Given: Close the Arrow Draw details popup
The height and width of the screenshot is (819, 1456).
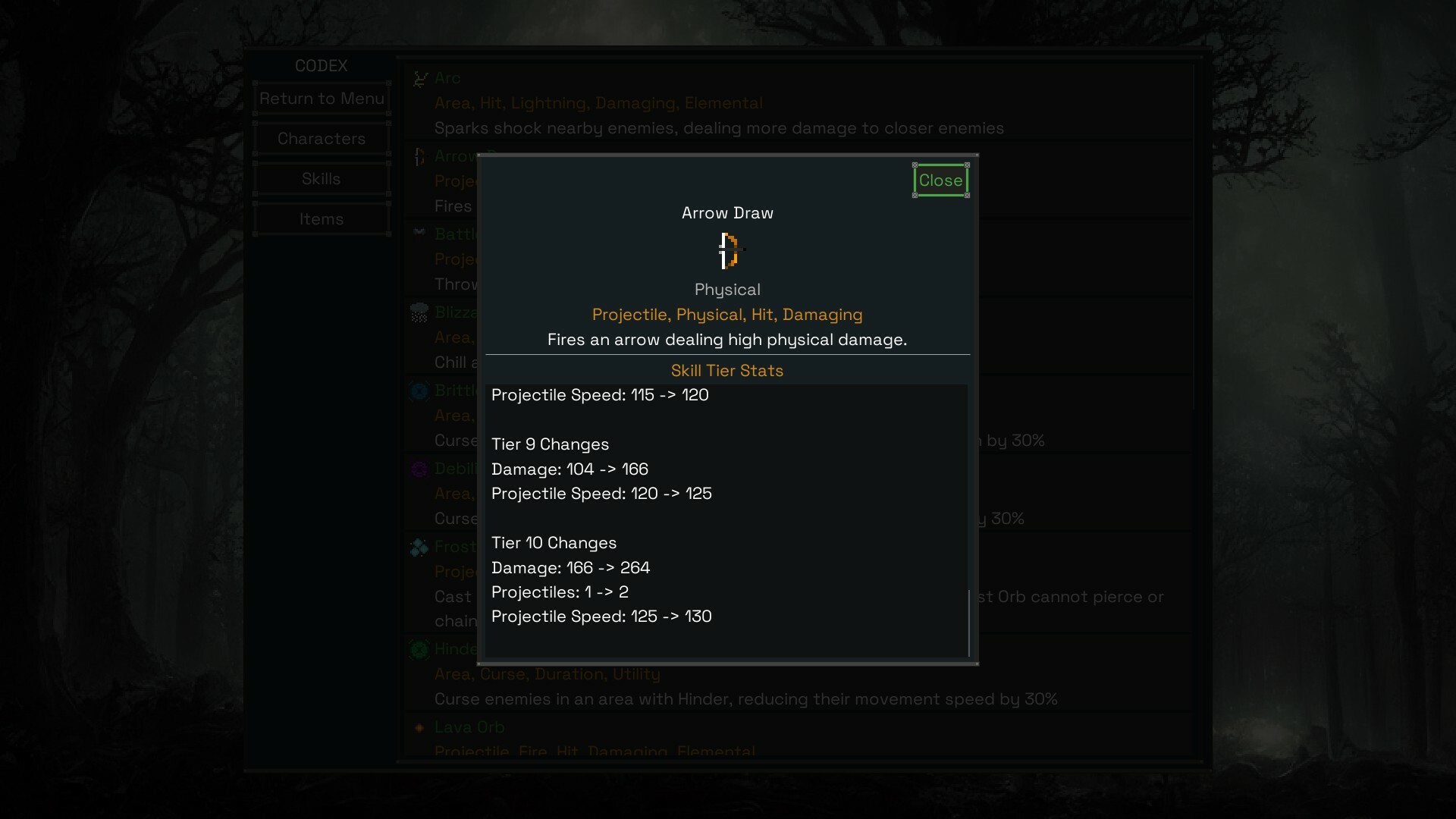Looking at the screenshot, I should click(940, 180).
